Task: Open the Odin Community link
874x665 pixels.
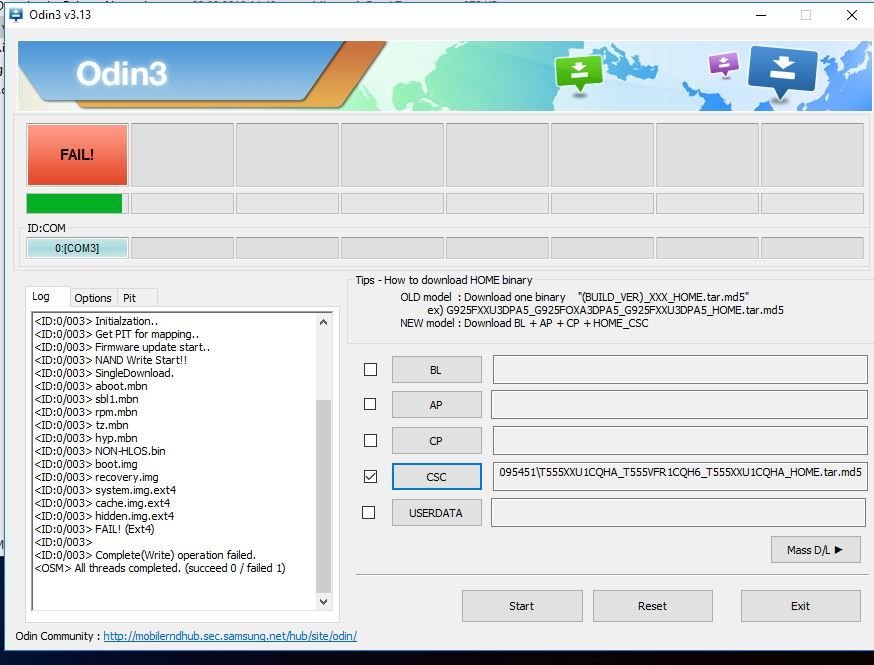Action: coord(230,636)
